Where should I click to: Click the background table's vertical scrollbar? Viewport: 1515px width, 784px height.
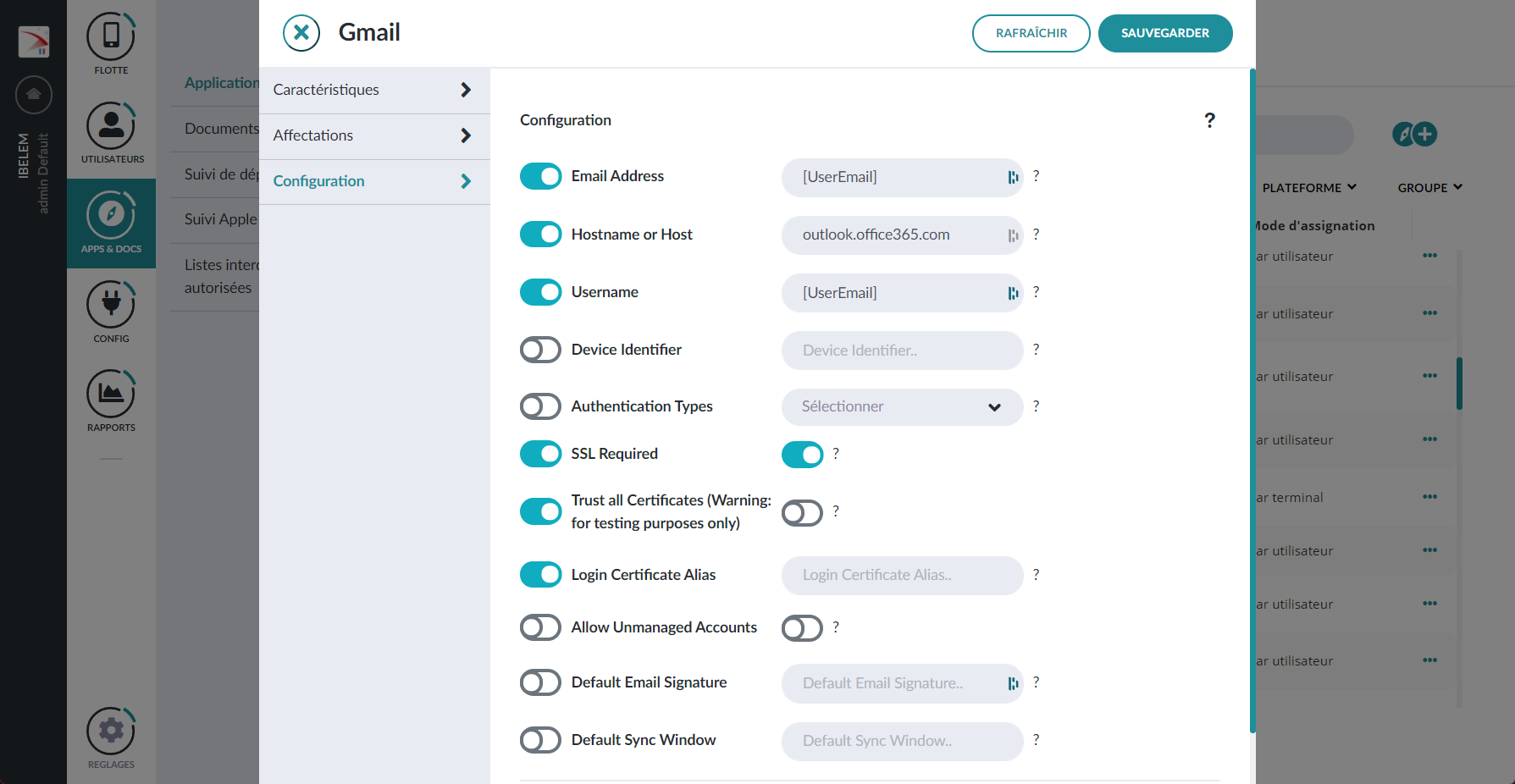pos(1459,384)
